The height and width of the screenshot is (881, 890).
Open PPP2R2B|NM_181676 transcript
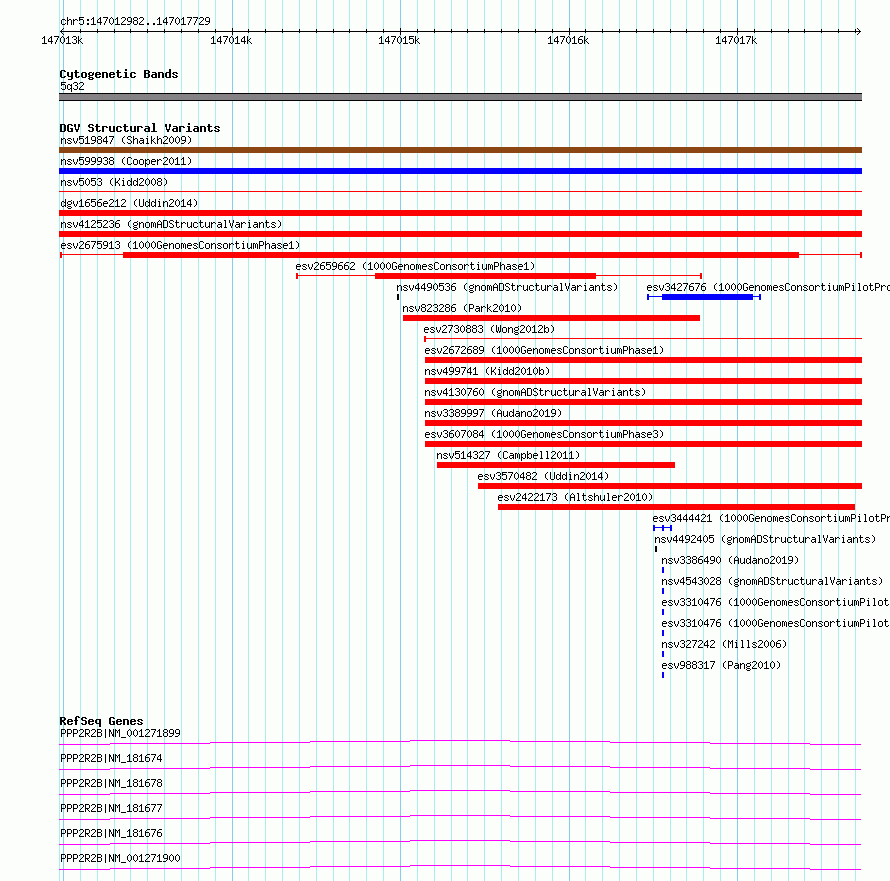(x=111, y=833)
